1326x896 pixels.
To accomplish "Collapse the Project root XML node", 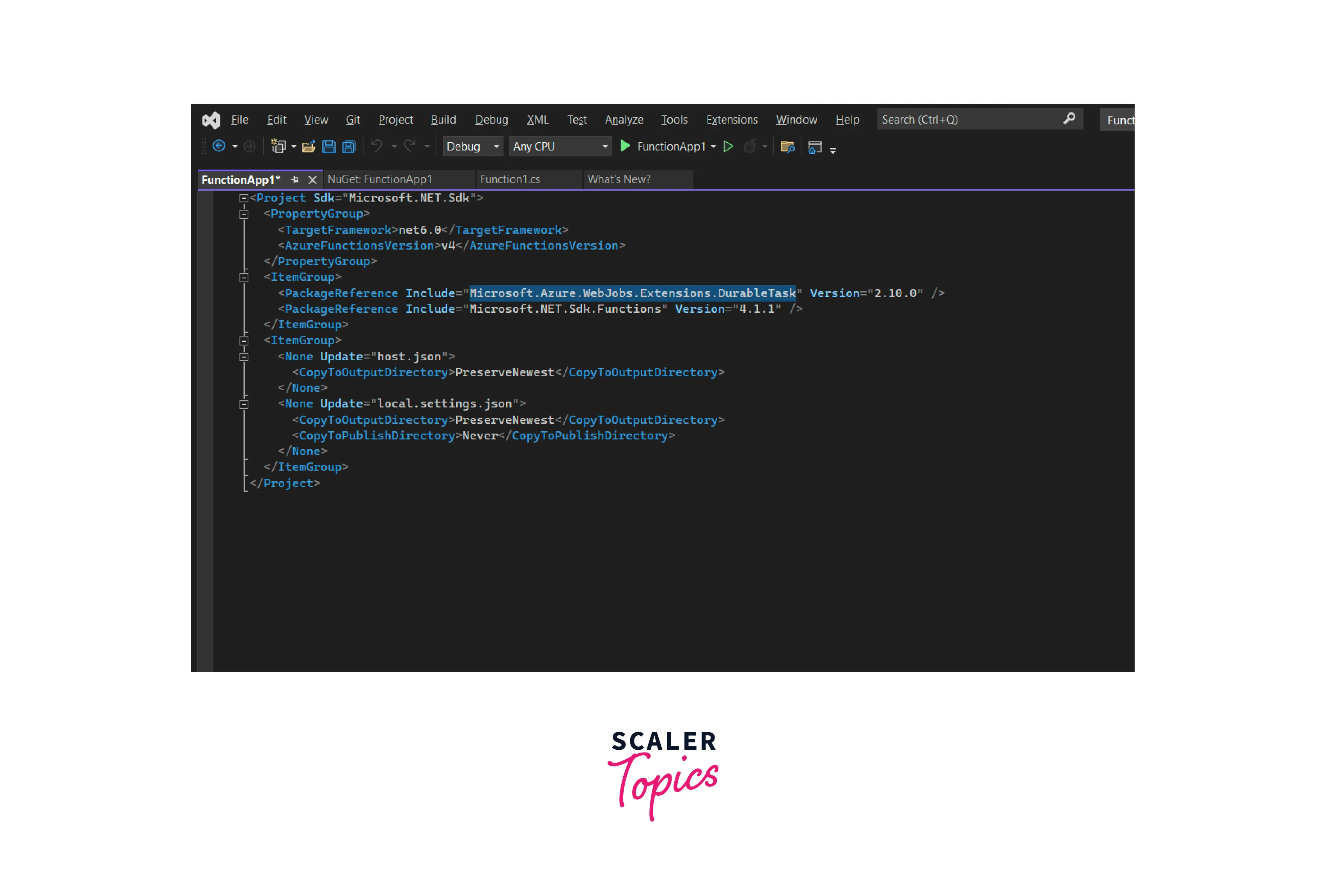I will [x=244, y=198].
